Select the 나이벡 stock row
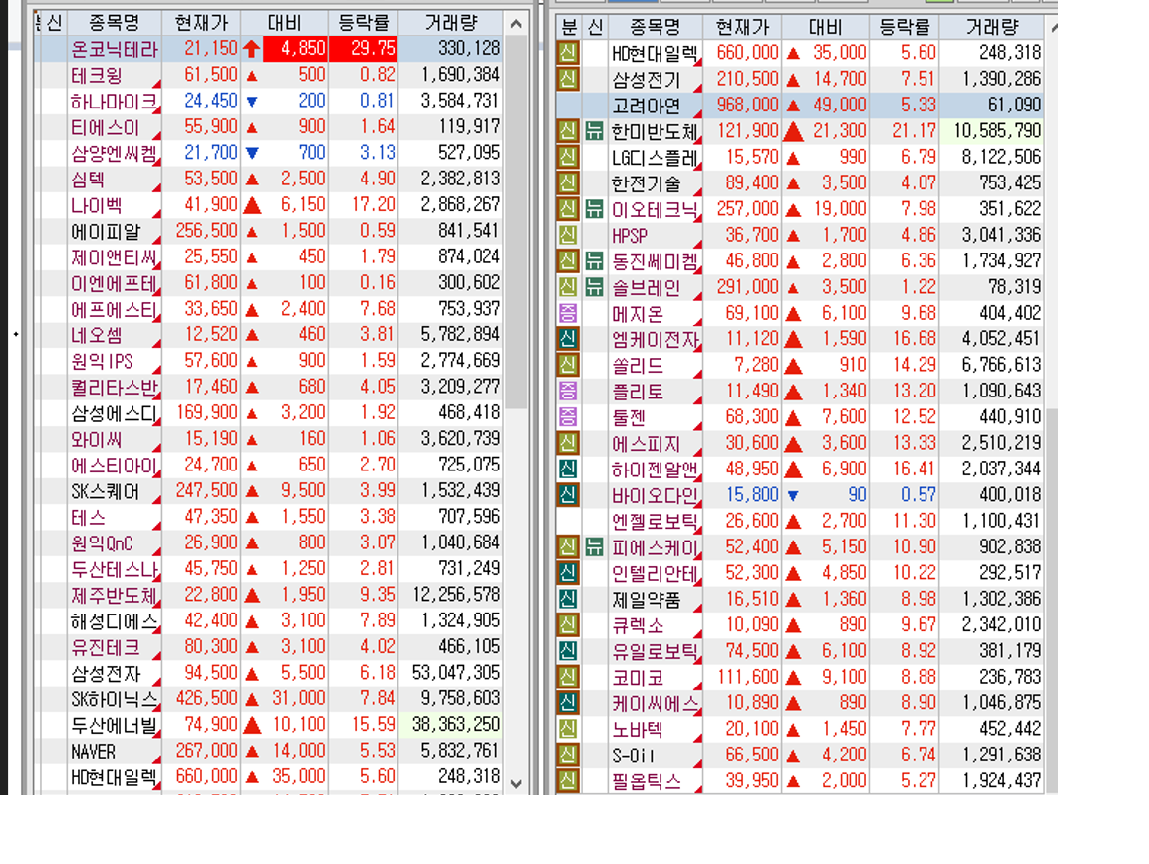This screenshot has width=1149, height=864. (x=268, y=205)
